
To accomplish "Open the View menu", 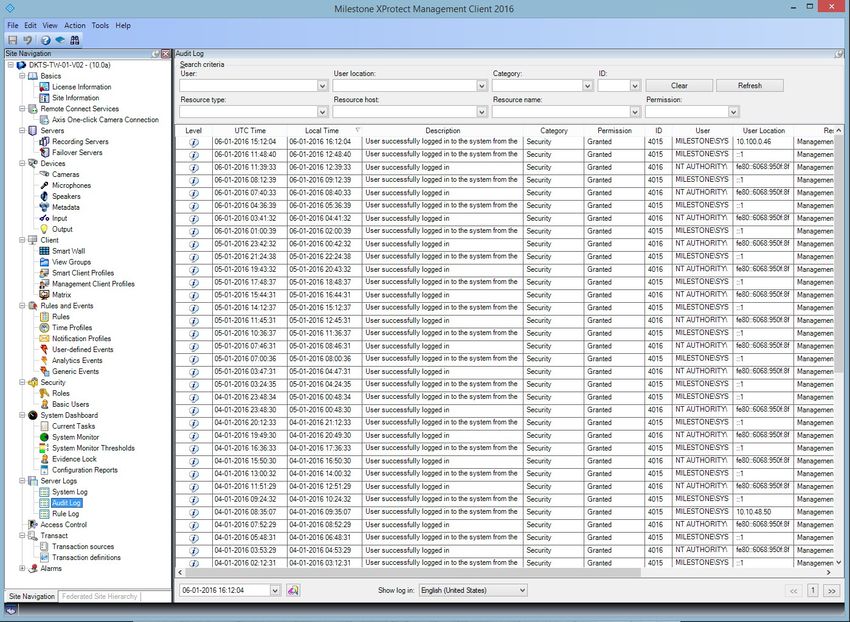I will tap(50, 25).
